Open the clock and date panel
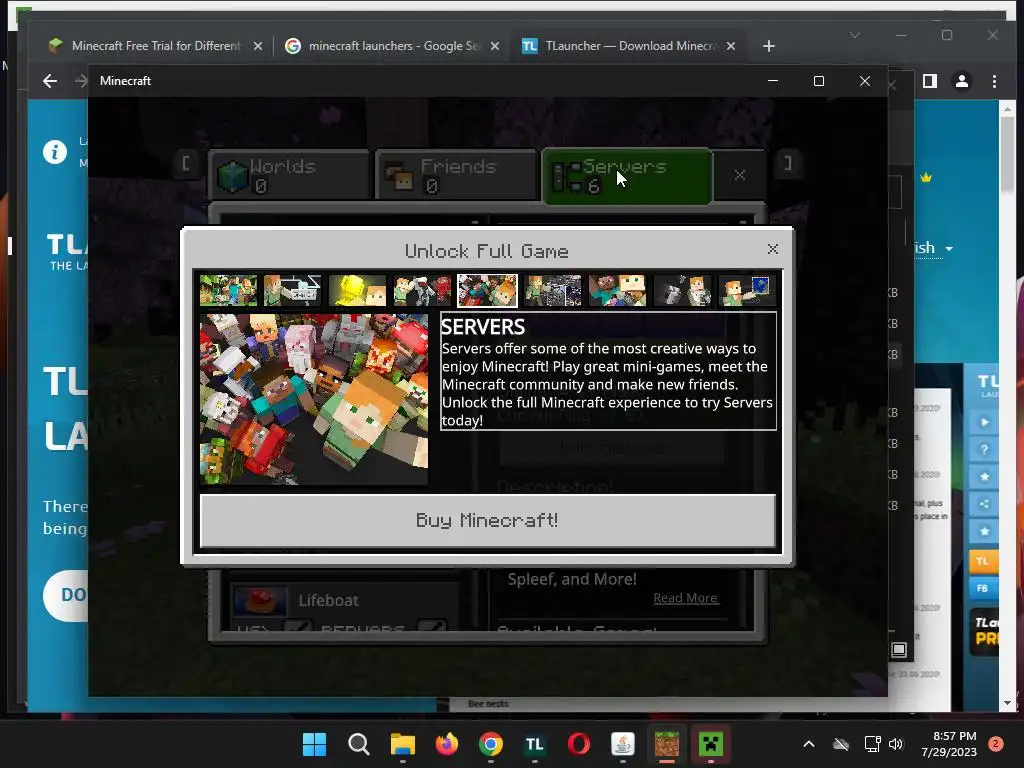The height and width of the screenshot is (768, 1024). click(x=949, y=744)
